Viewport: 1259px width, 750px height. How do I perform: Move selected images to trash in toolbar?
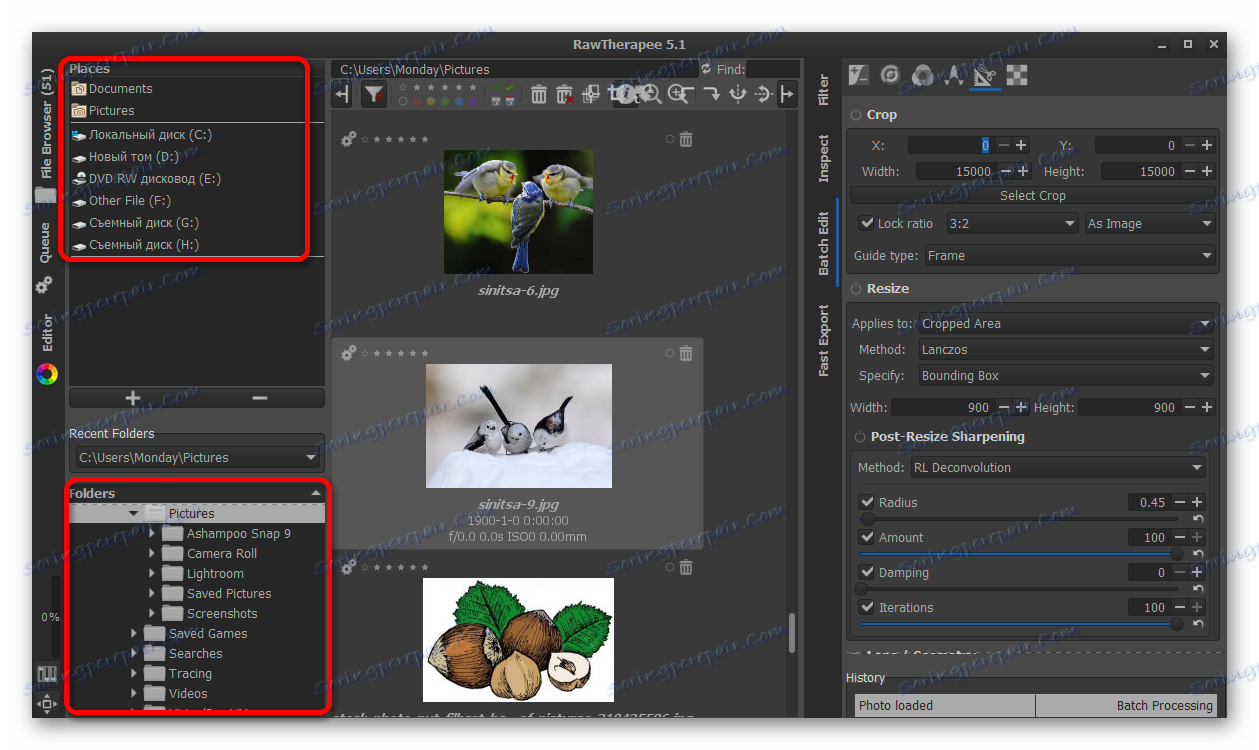tap(538, 94)
